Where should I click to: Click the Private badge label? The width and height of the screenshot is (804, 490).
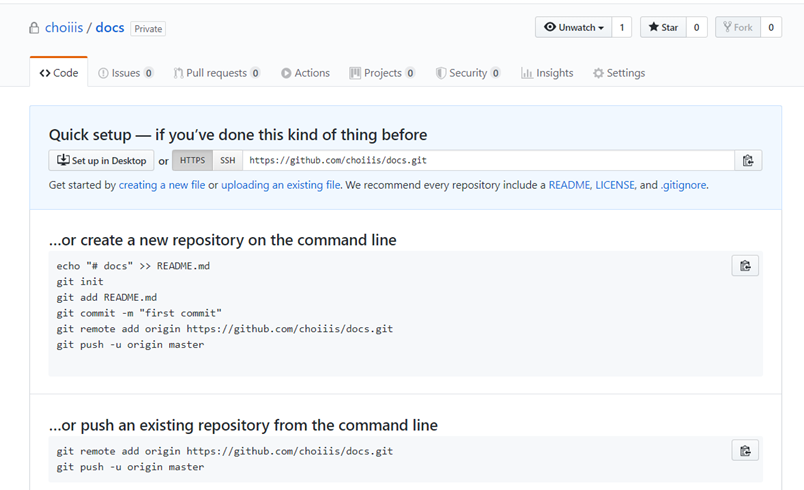pyautogui.click(x=148, y=29)
